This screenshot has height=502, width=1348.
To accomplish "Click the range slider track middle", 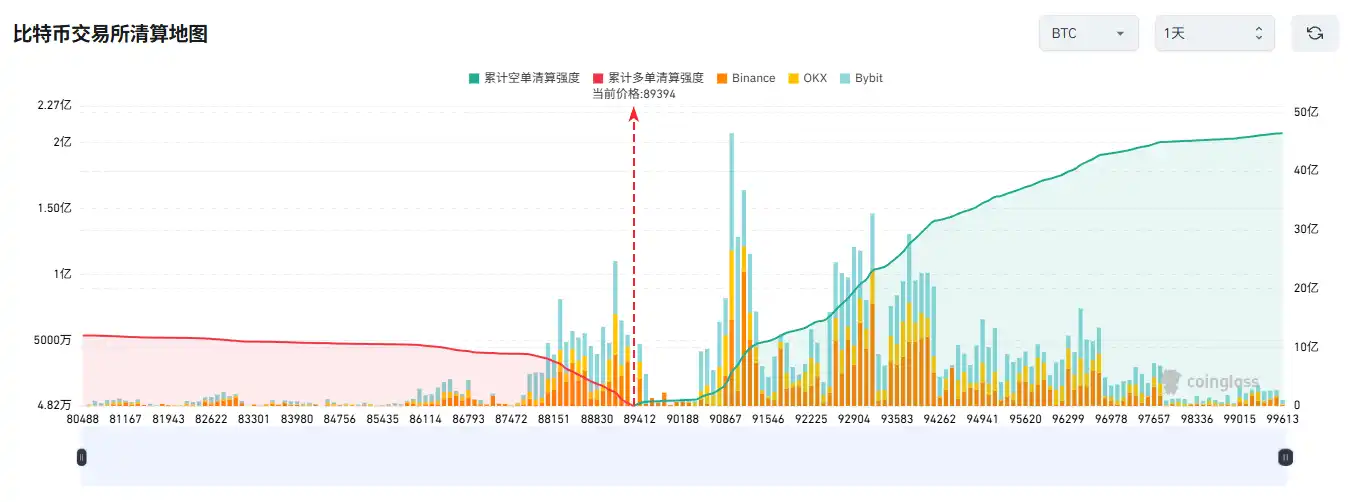I will tap(684, 457).
